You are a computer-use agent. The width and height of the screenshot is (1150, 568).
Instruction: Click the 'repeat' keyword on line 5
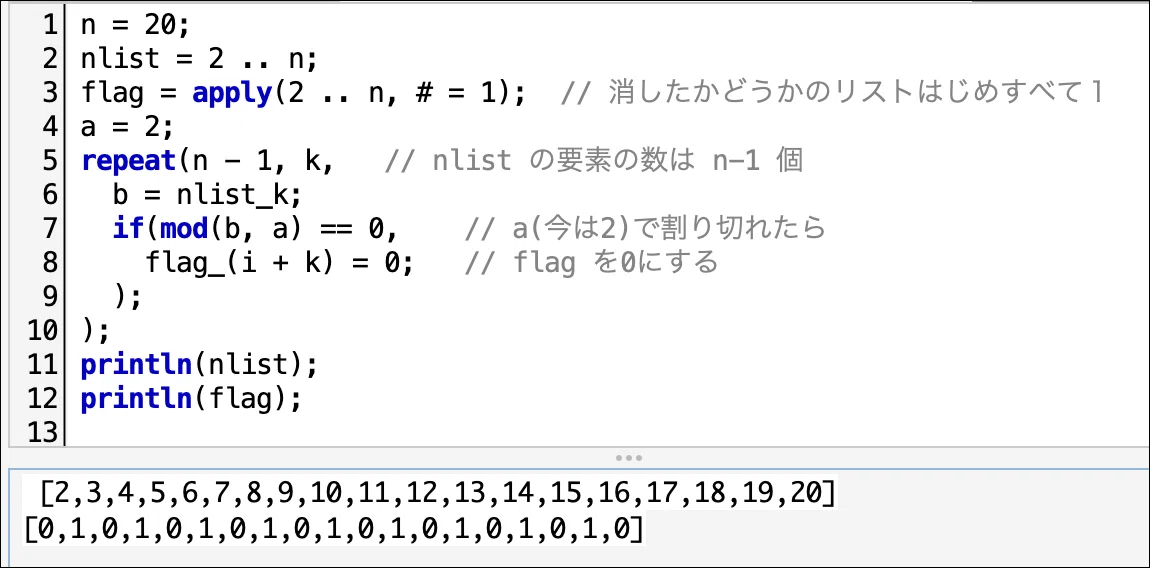pyautogui.click(x=128, y=161)
